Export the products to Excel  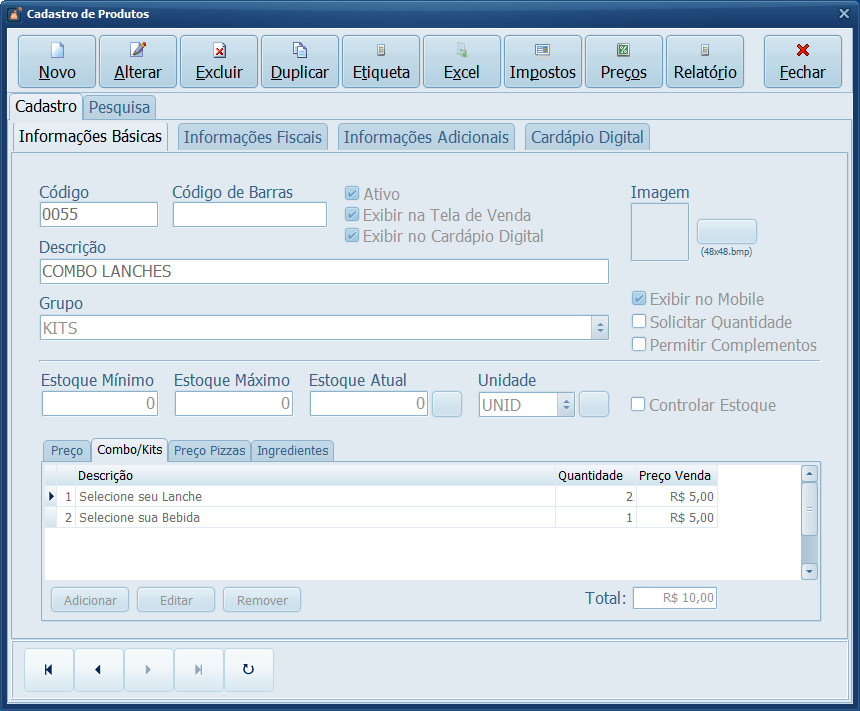[x=462, y=61]
